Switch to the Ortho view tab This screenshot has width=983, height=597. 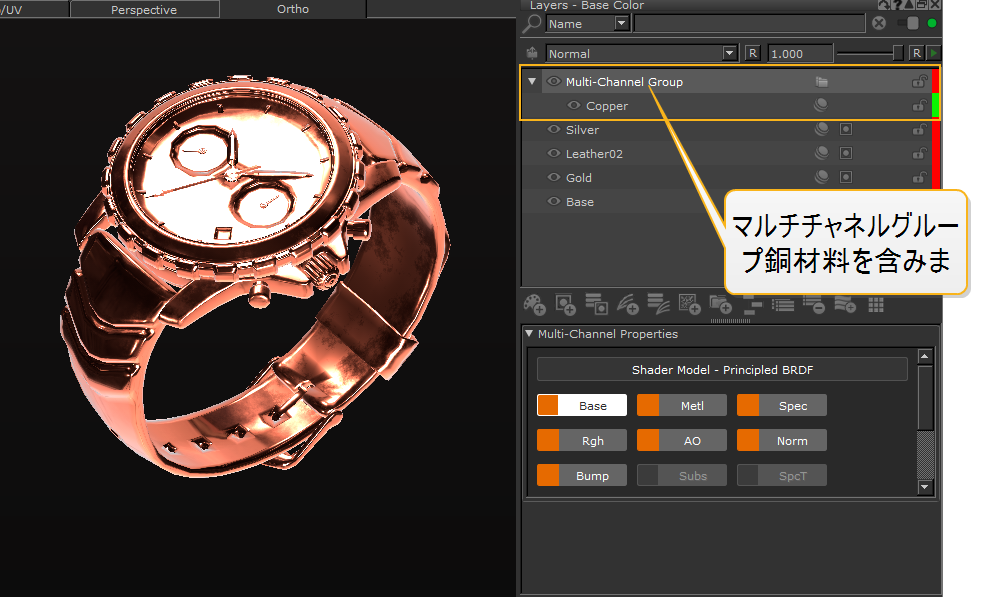click(x=292, y=9)
